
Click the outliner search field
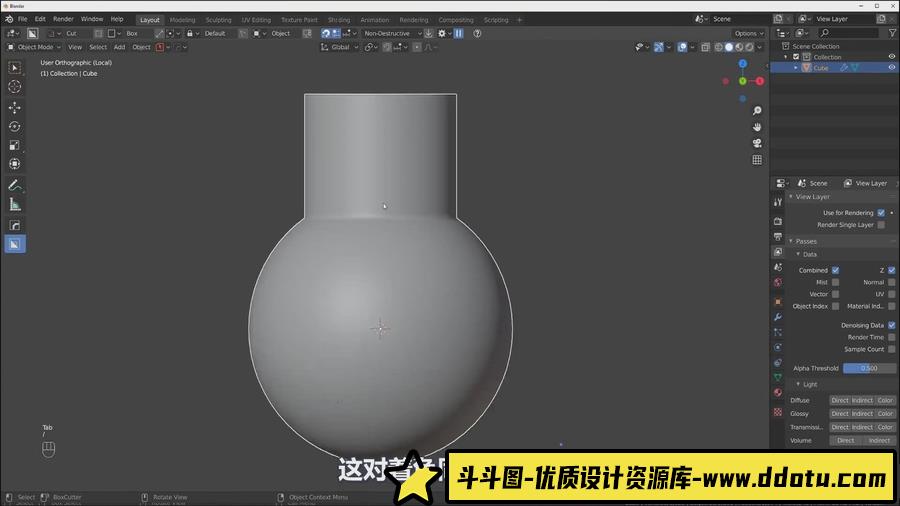(x=849, y=33)
